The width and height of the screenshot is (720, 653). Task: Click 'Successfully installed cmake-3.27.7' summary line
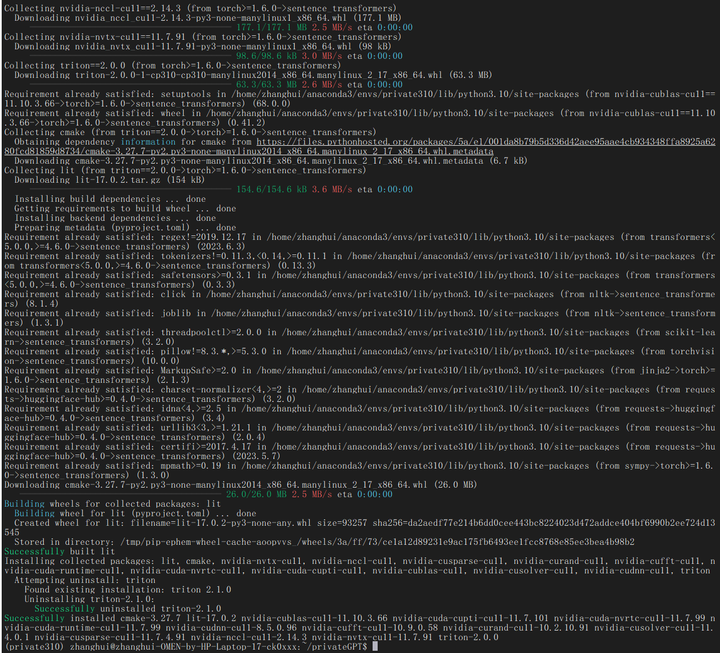tap(360, 628)
